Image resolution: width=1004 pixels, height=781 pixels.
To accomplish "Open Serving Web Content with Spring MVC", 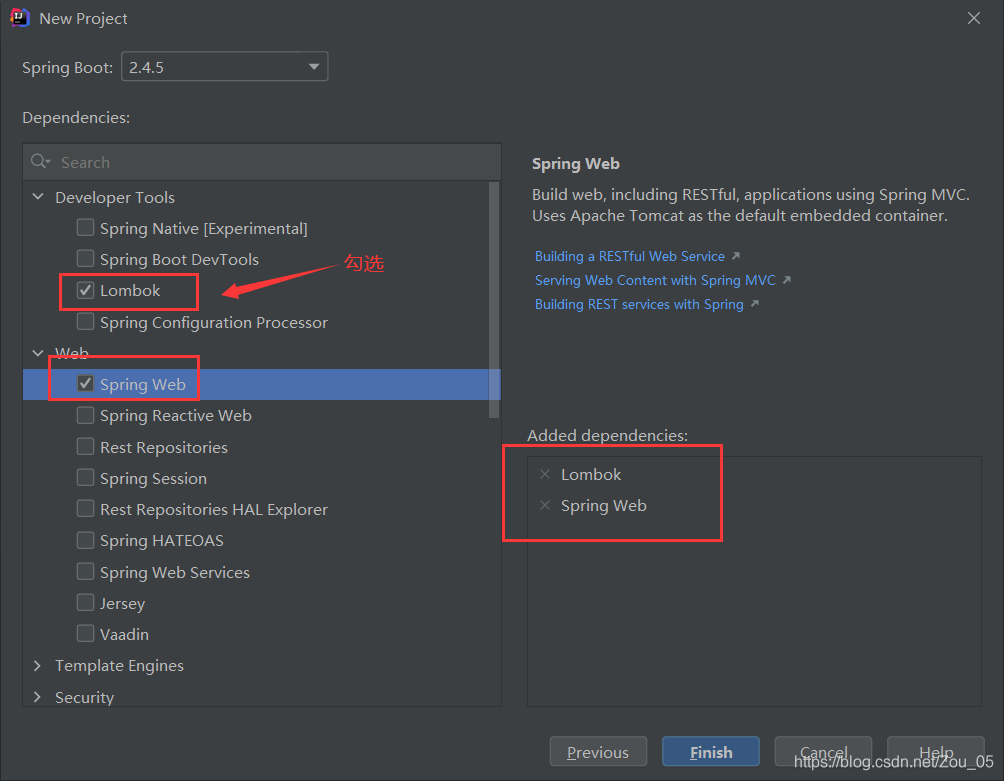I will click(x=655, y=280).
